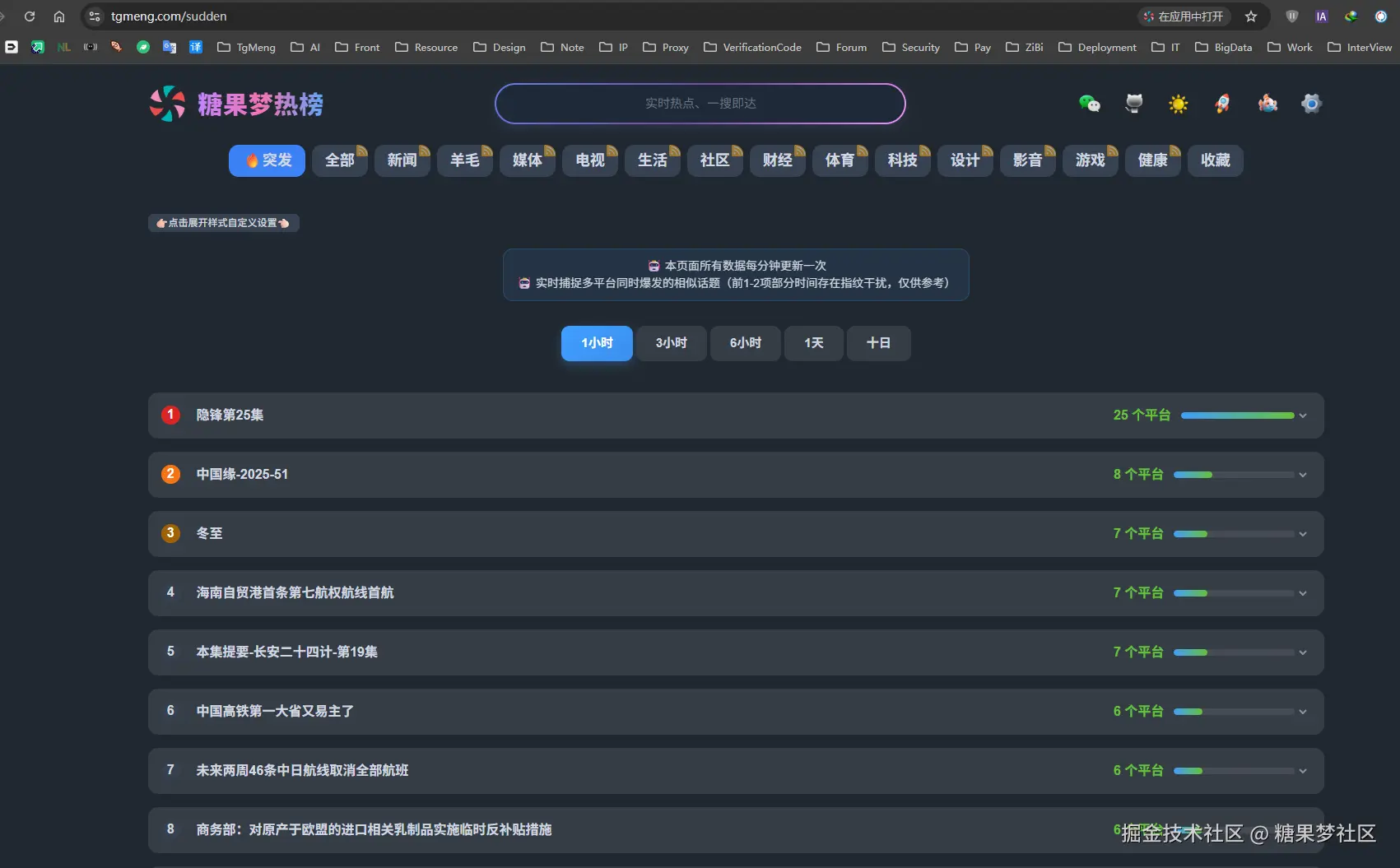Expand the 冬至 row chevron
The width and height of the screenshot is (1400, 868).
[x=1303, y=534]
